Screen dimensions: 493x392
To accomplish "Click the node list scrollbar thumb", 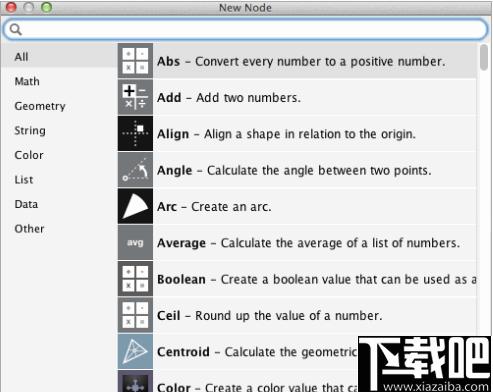I will pos(484,58).
